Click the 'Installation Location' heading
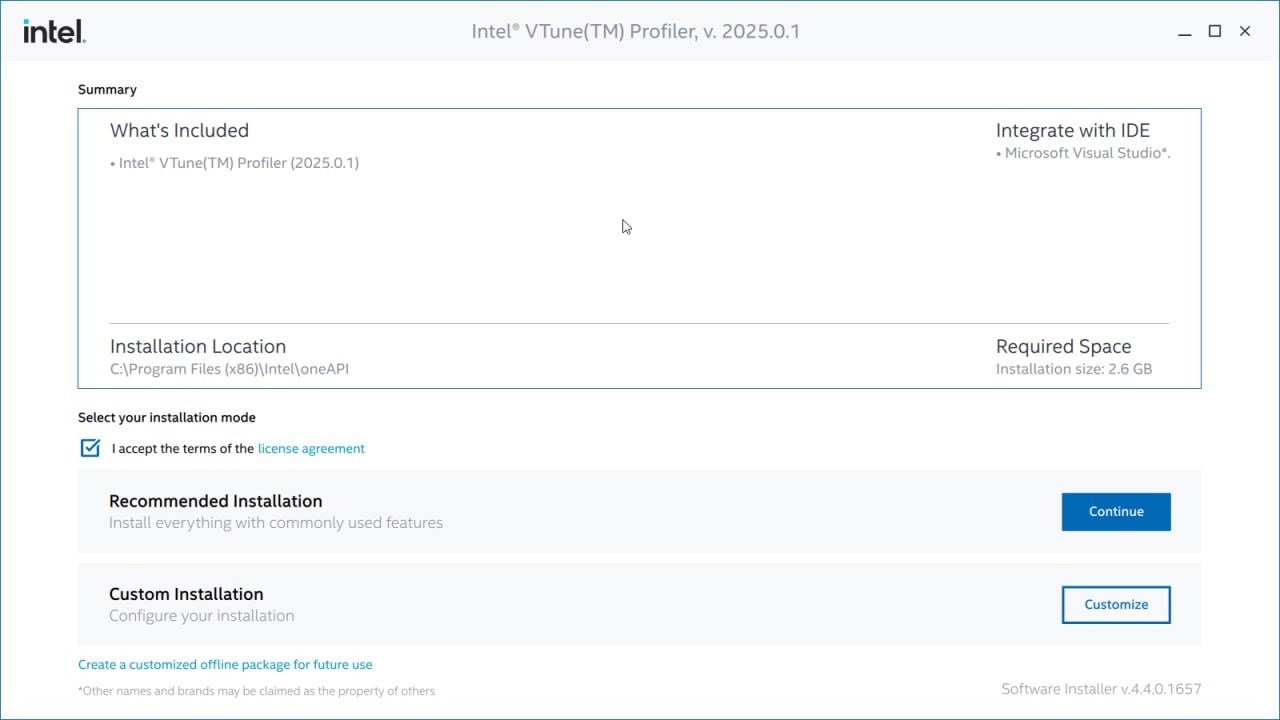 pos(198,346)
